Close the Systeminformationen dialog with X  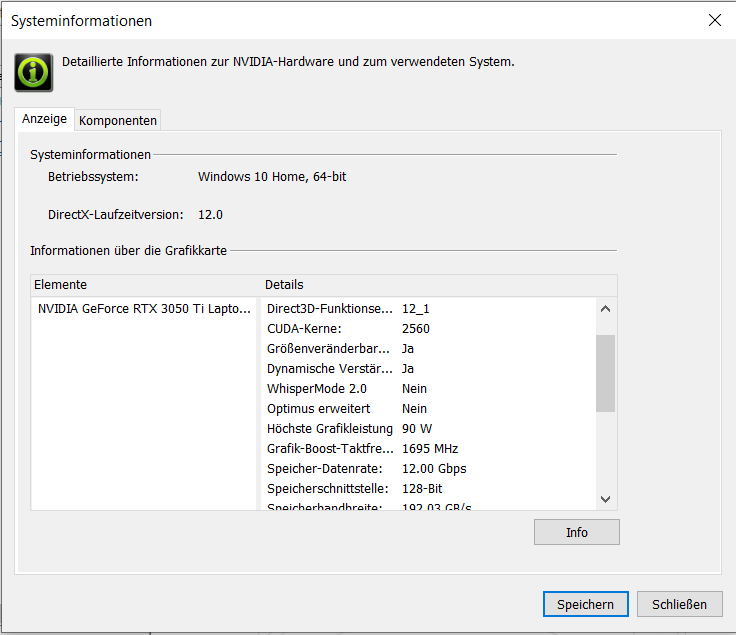[714, 20]
